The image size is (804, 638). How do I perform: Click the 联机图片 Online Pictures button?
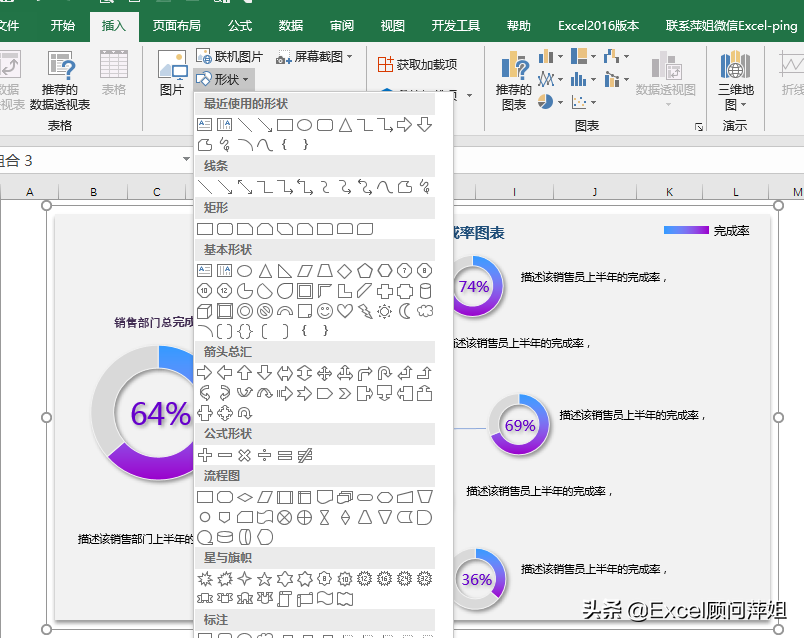pyautogui.click(x=229, y=56)
